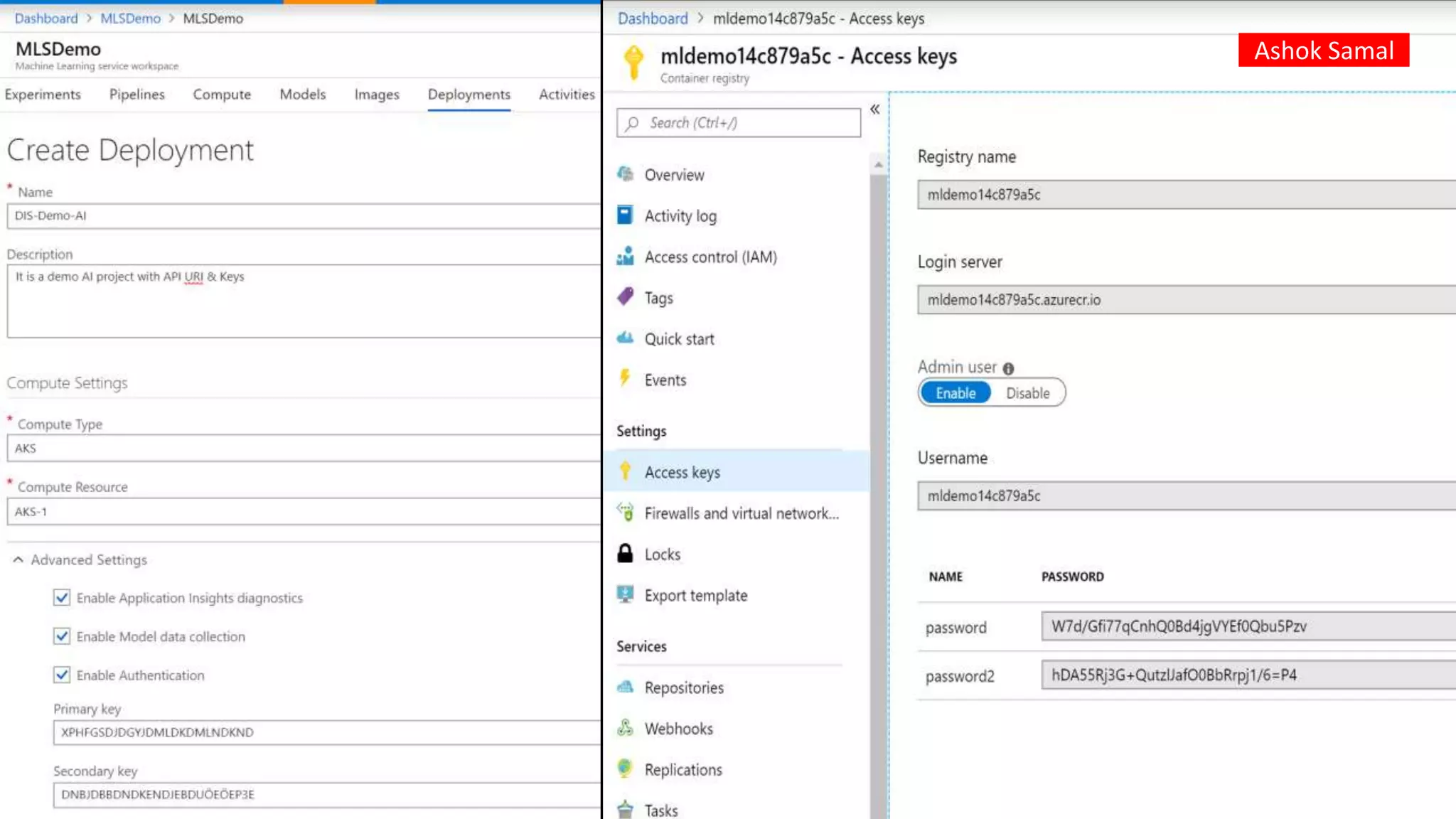Viewport: 1456px width, 819px height.
Task: Click the Webhooks icon in Services
Action: [x=625, y=728]
